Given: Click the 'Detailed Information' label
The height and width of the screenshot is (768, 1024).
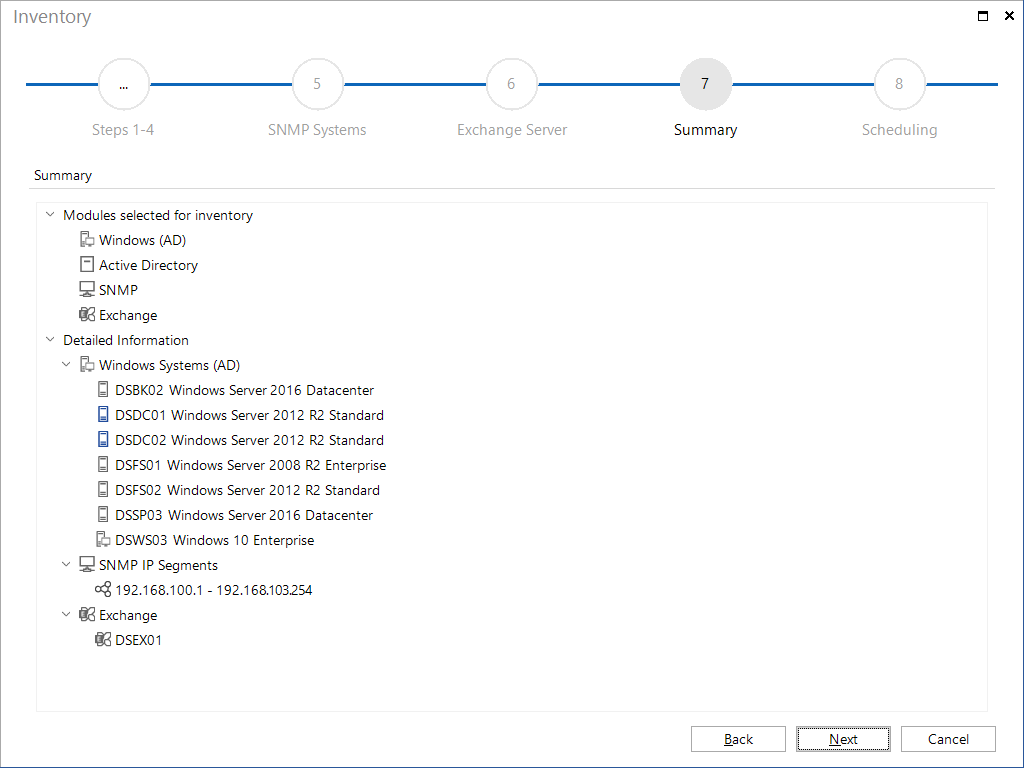Looking at the screenshot, I should click(126, 340).
